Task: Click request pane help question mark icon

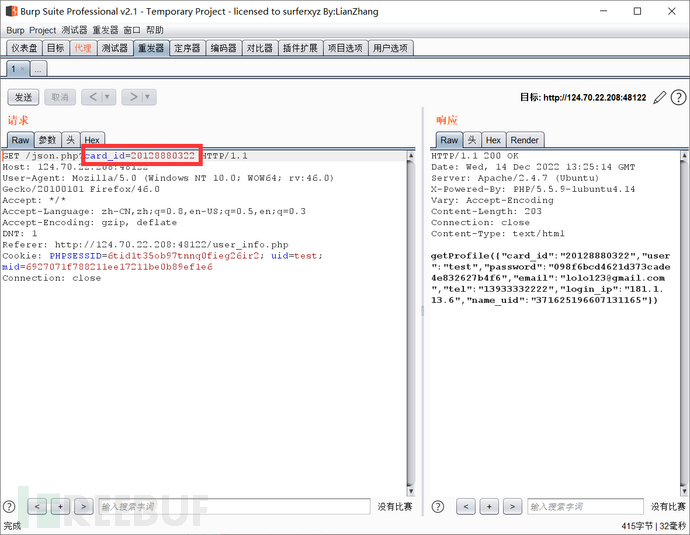Action: pyautogui.click(x=9, y=506)
